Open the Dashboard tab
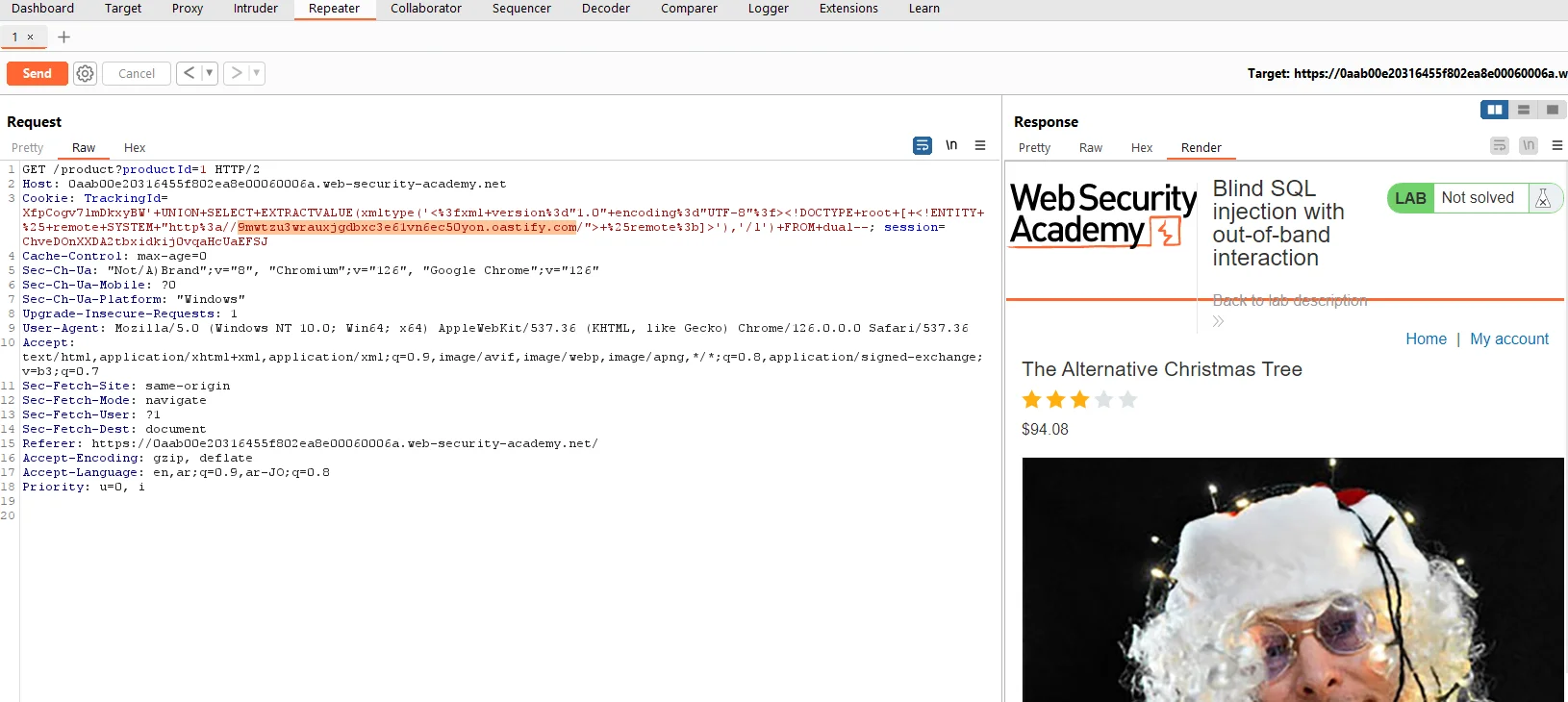This screenshot has height=702, width=1568. tap(42, 9)
